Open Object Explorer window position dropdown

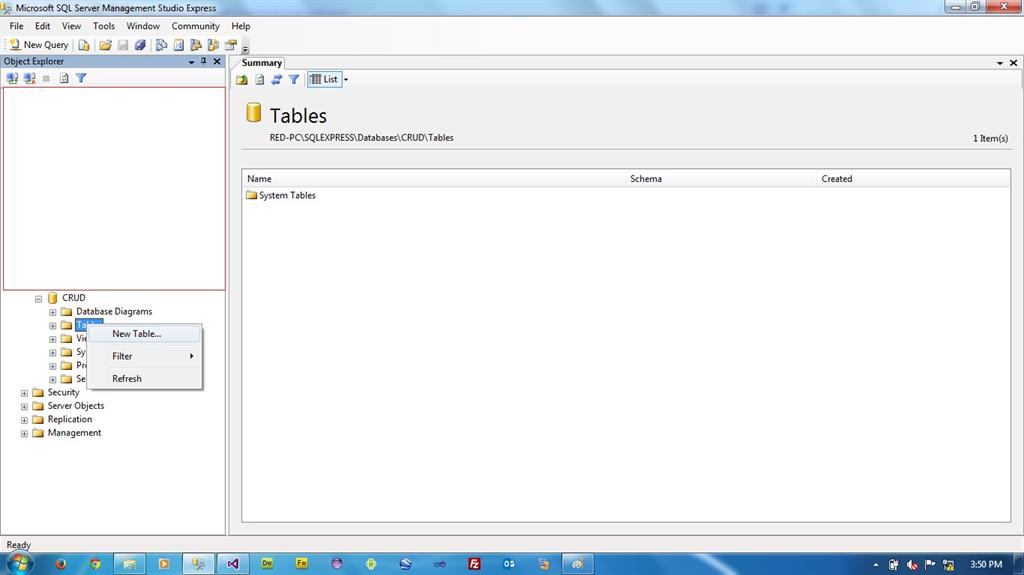191,62
